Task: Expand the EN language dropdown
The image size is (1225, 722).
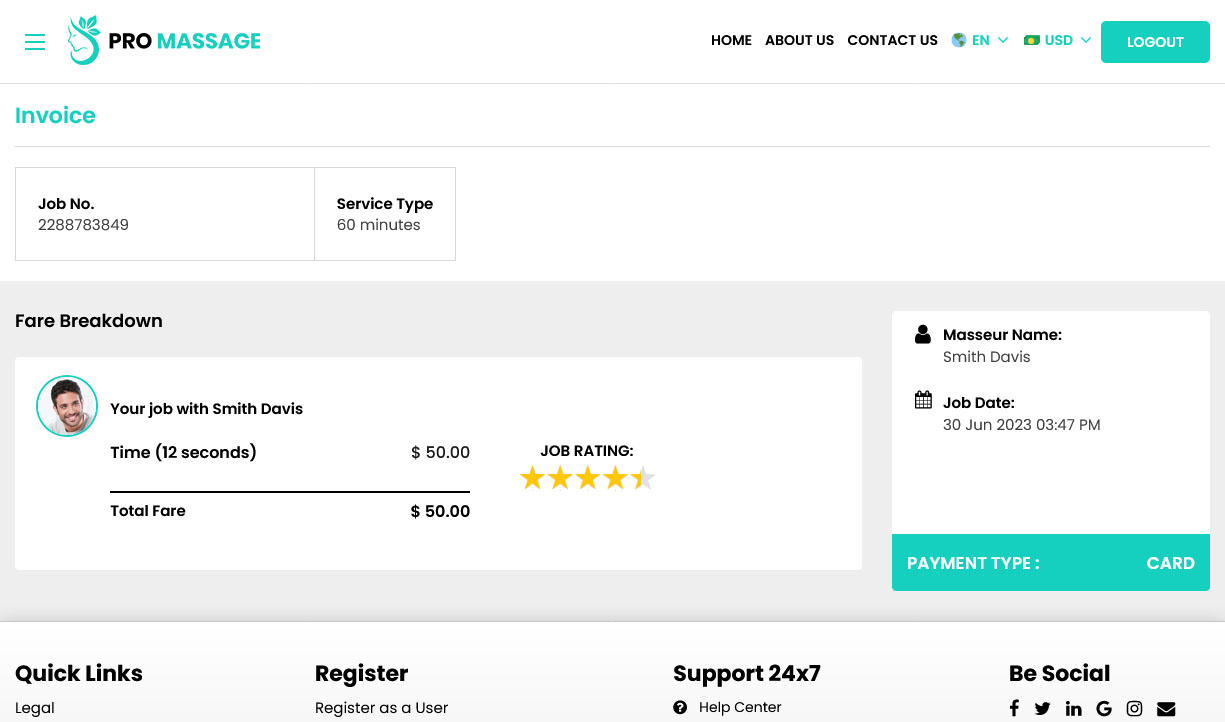Action: [x=980, y=41]
